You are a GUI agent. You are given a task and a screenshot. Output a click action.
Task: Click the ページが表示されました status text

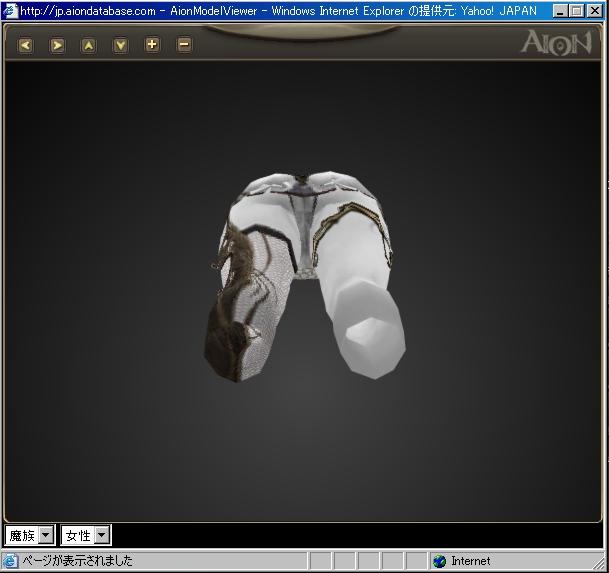[x=78, y=561]
